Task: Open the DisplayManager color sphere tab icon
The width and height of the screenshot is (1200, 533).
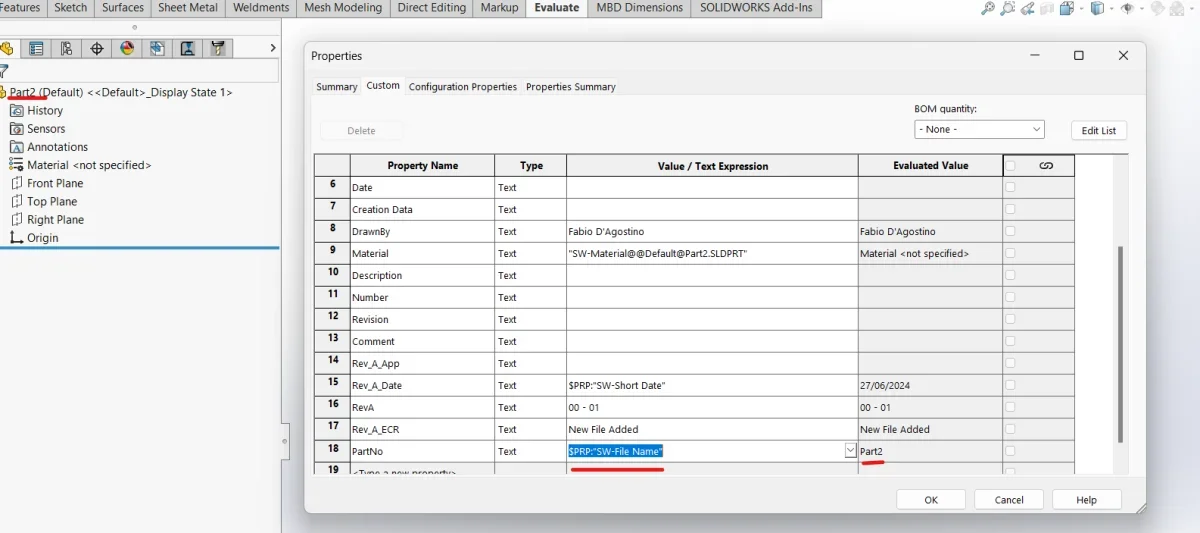Action: (127, 48)
